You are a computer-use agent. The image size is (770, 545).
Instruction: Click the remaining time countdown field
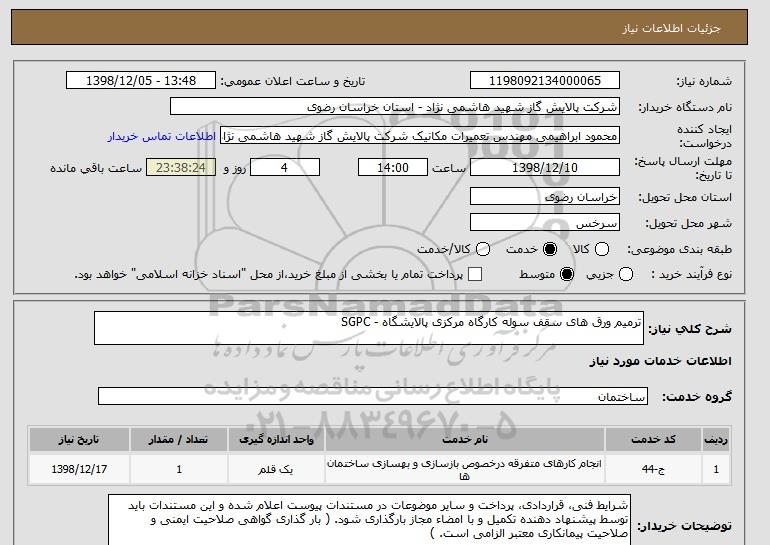click(x=181, y=167)
